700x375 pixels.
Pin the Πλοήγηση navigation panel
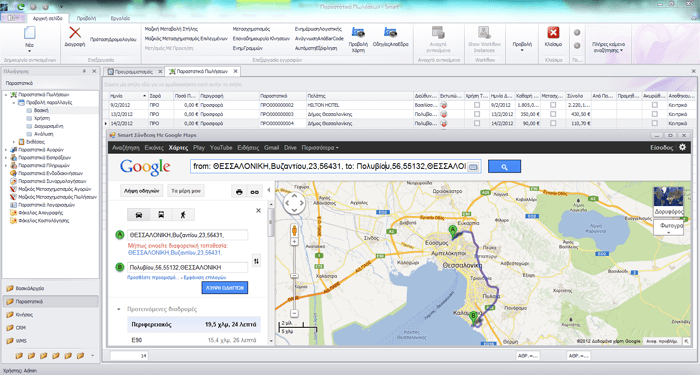(84, 71)
